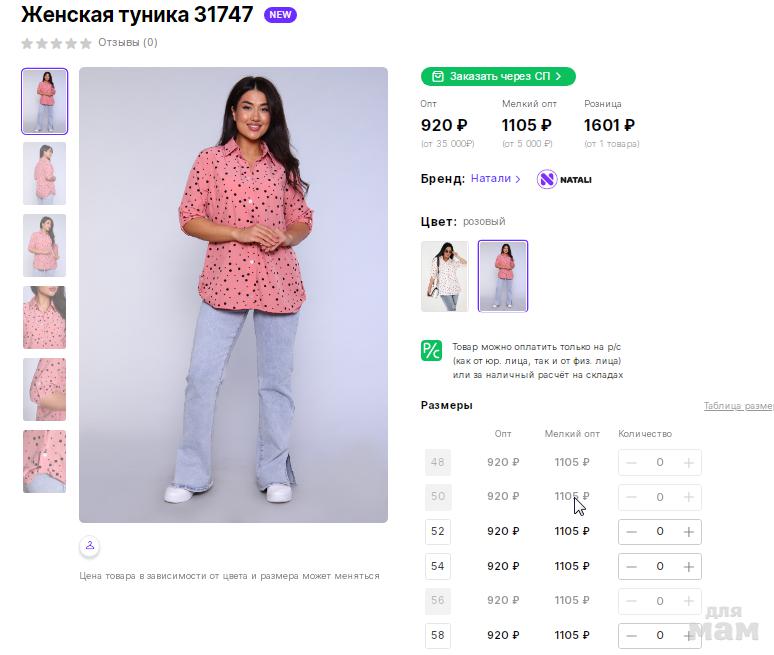Click the green Р/С payment icon

click(431, 351)
